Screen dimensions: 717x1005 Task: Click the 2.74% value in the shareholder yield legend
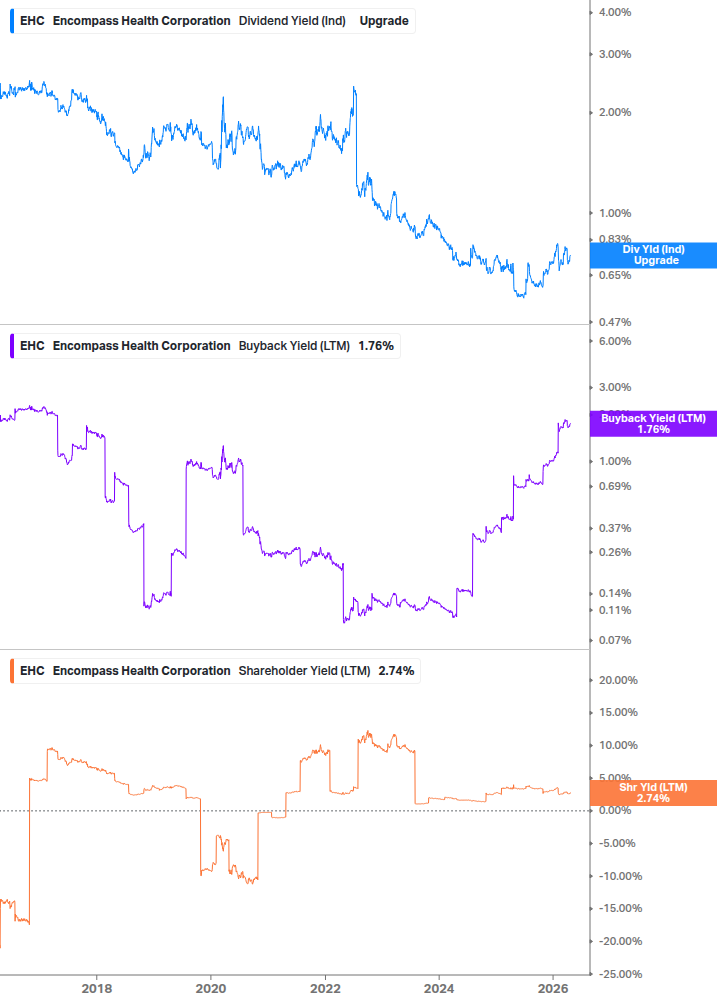[x=396, y=670]
